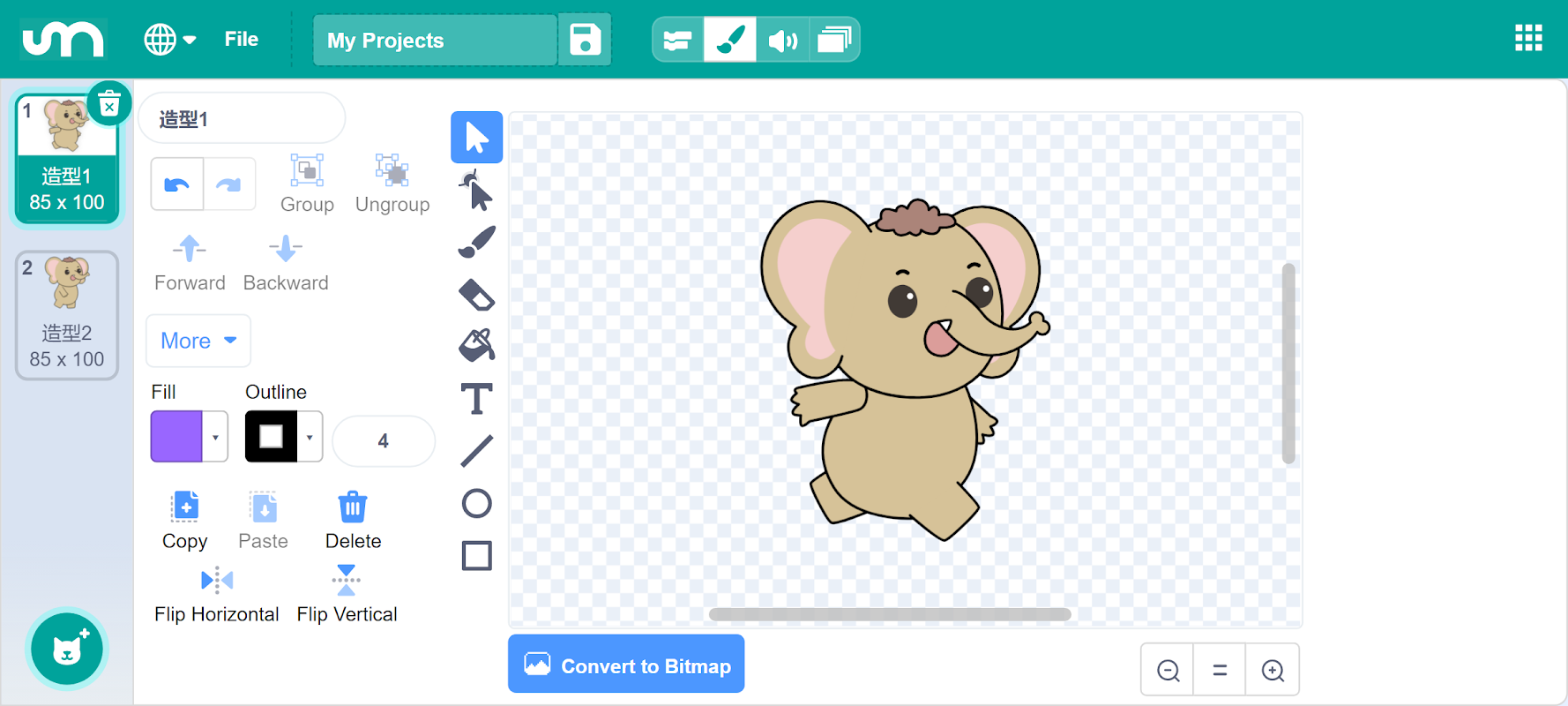
Task: Click the logo in the header
Action: point(63,39)
